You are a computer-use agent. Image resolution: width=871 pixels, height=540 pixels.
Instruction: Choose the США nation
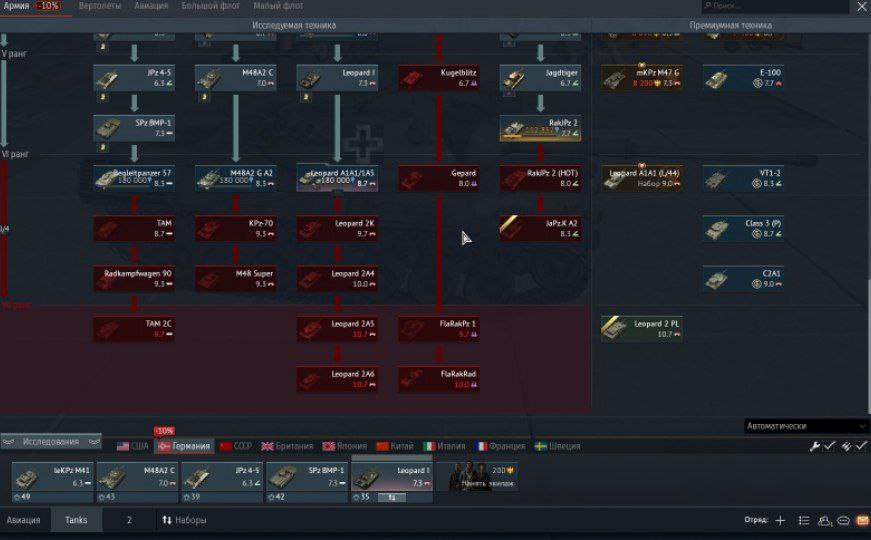pyautogui.click(x=133, y=446)
